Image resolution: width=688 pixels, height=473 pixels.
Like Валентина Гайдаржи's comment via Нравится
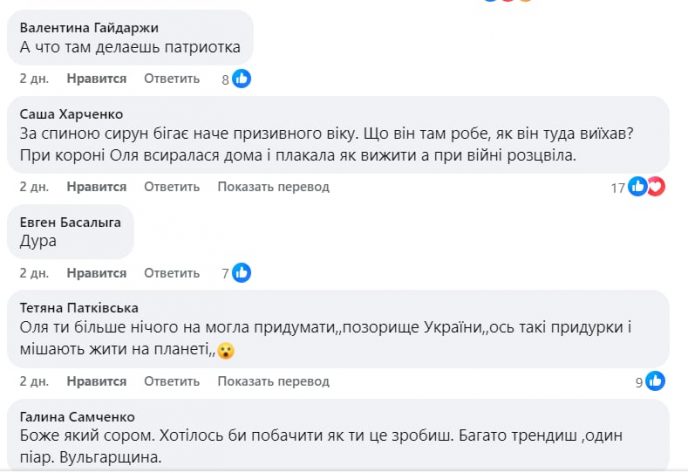(x=97, y=79)
